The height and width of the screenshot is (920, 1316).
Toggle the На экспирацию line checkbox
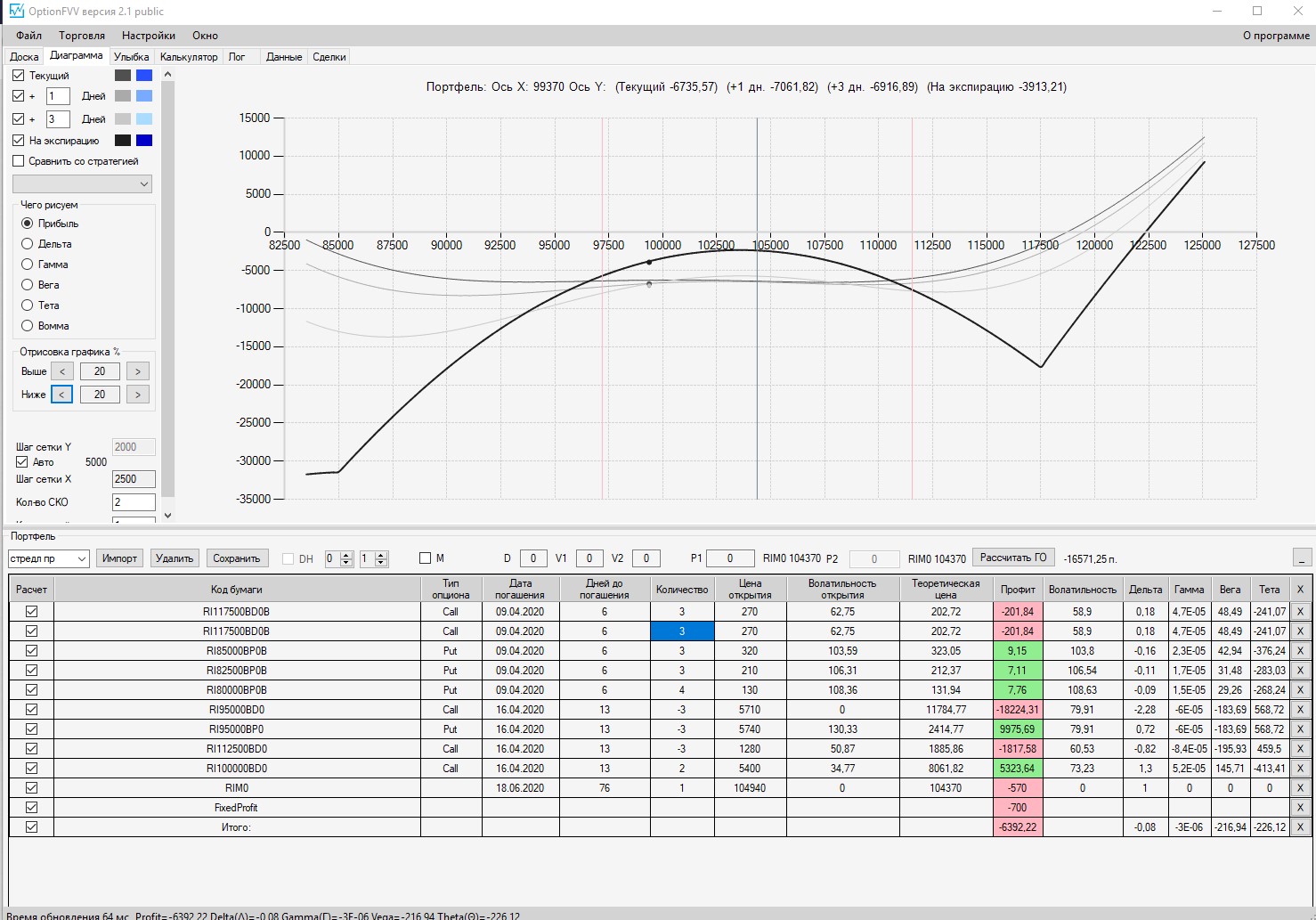click(x=19, y=141)
